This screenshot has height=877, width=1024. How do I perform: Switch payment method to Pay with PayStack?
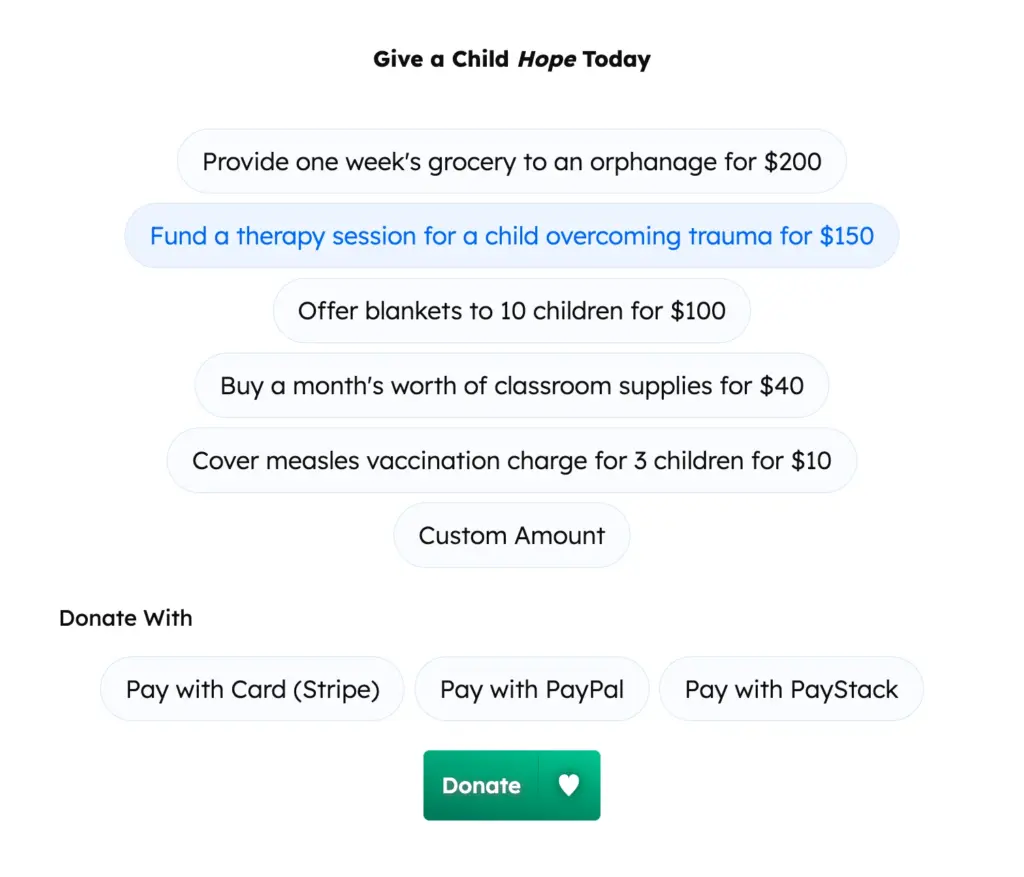pyautogui.click(x=791, y=689)
